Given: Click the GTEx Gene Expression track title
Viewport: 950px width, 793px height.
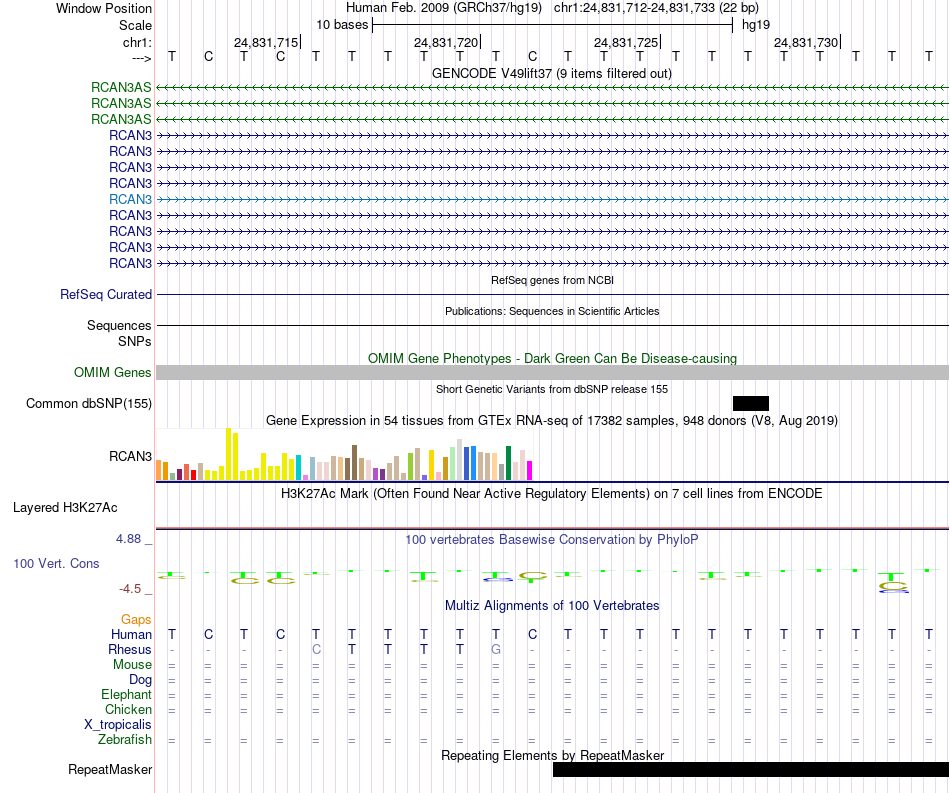Looking at the screenshot, I should coord(552,420).
